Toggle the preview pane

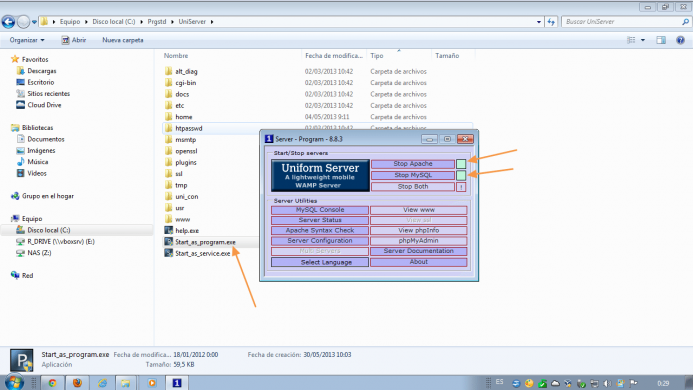tap(661, 40)
